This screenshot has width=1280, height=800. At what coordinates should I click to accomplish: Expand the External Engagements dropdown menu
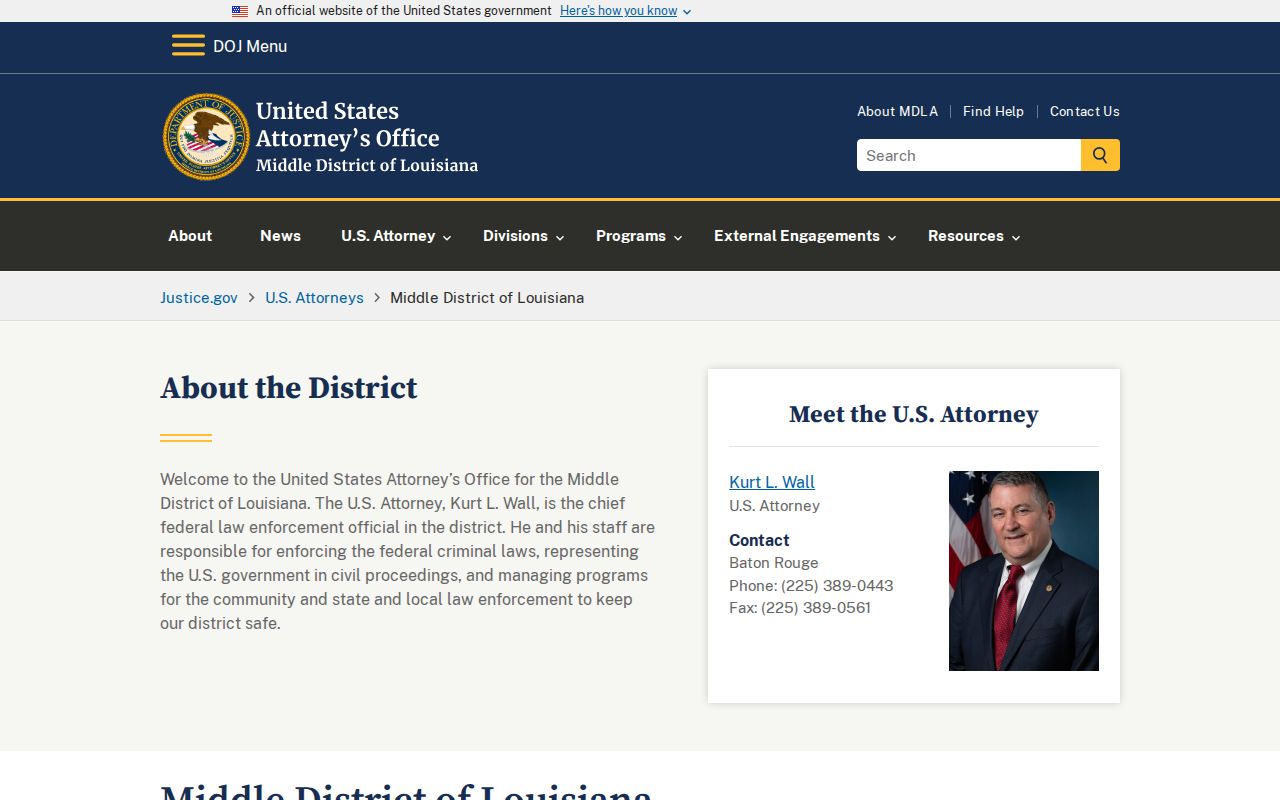click(805, 236)
